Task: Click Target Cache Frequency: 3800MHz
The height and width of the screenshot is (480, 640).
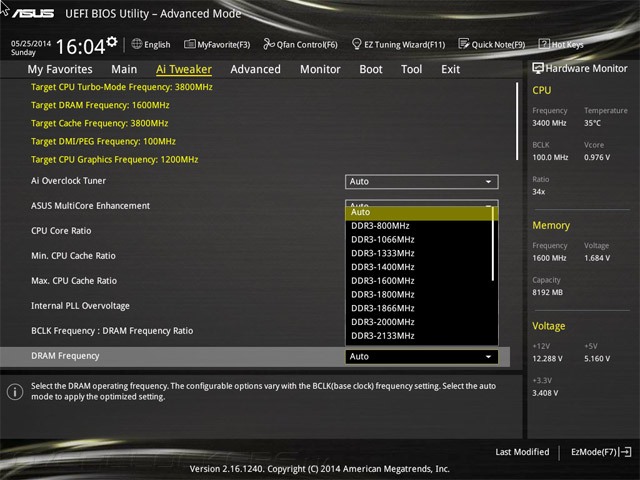Action: 100,123
